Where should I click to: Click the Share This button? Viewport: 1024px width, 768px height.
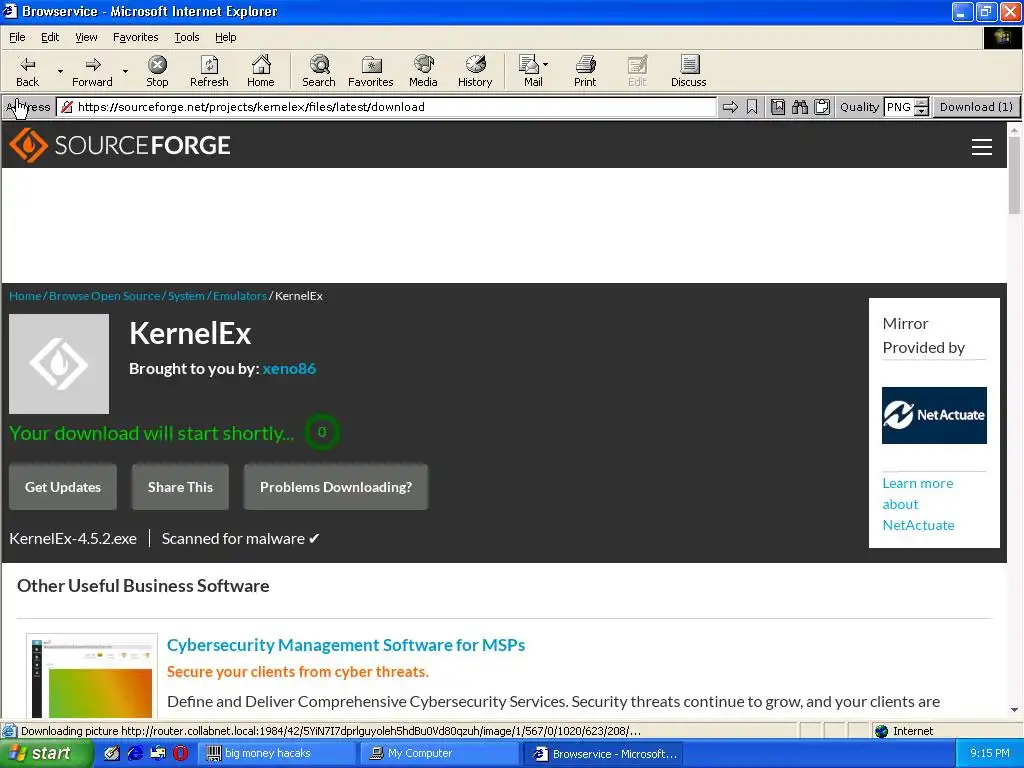pos(180,487)
